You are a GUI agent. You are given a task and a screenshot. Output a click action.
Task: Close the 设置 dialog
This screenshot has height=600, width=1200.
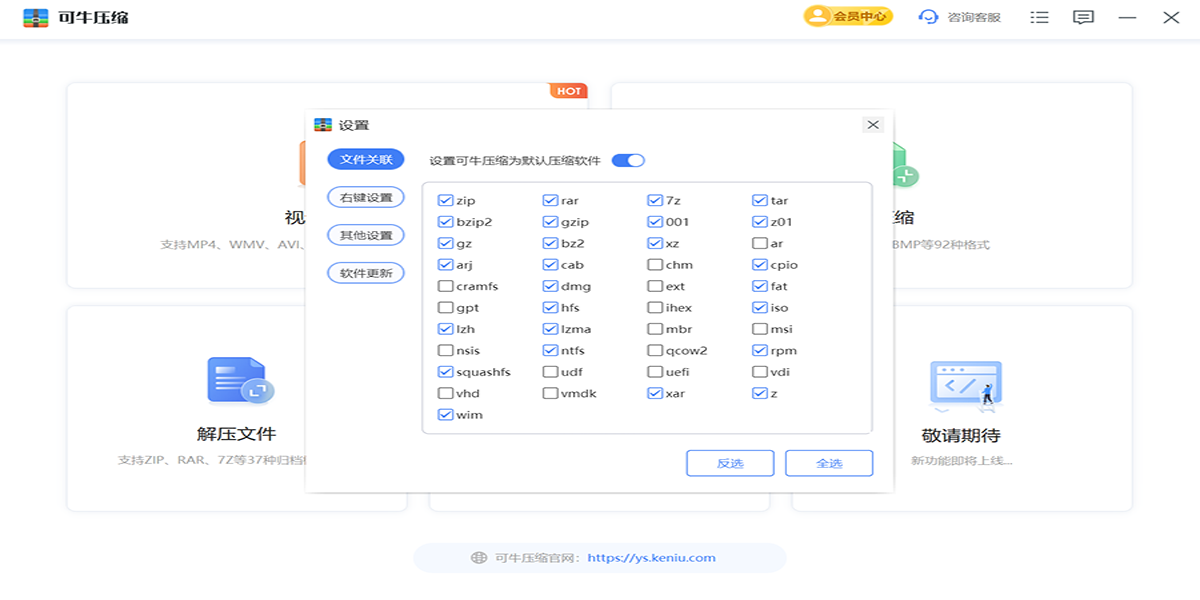tap(873, 125)
